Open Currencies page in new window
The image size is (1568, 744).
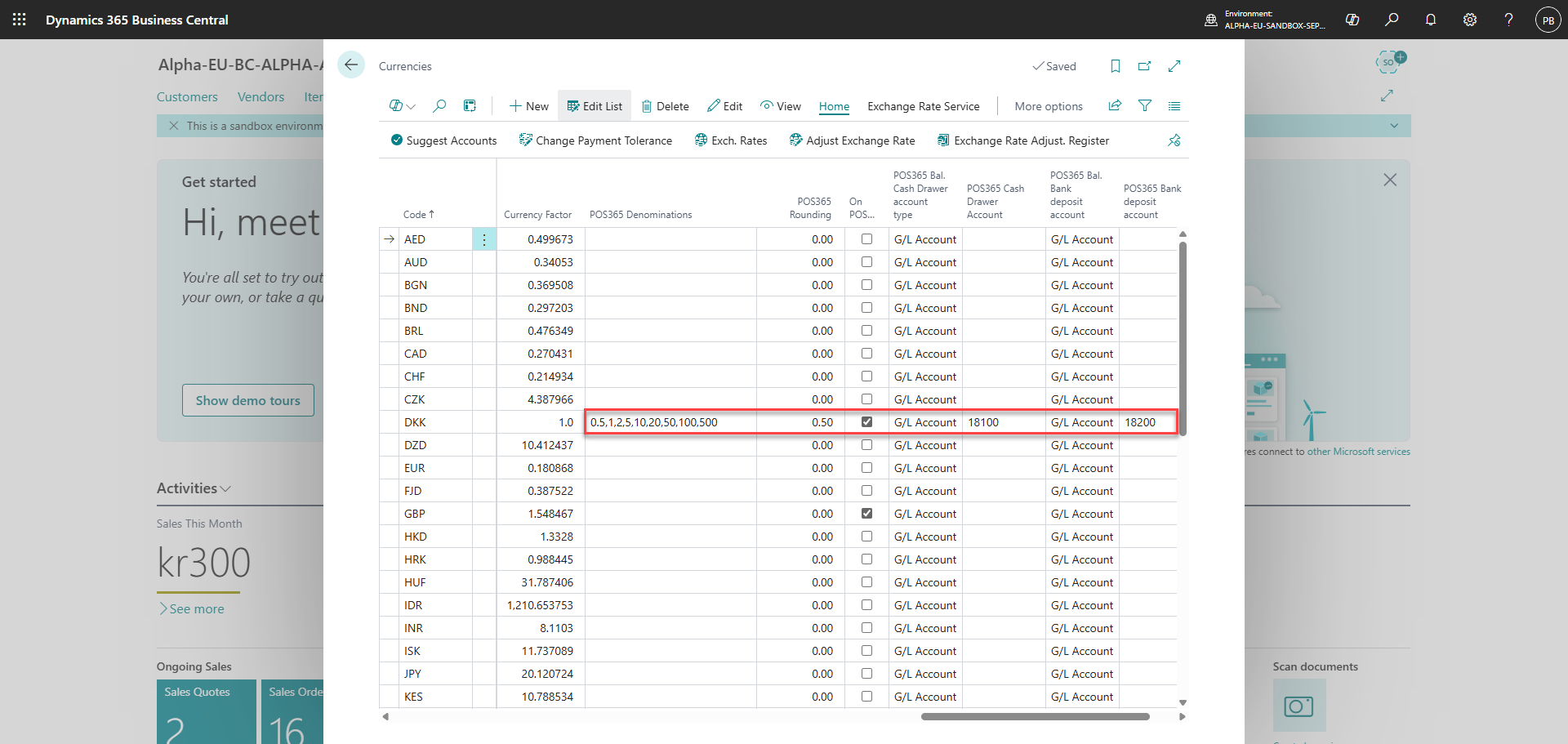(1145, 66)
